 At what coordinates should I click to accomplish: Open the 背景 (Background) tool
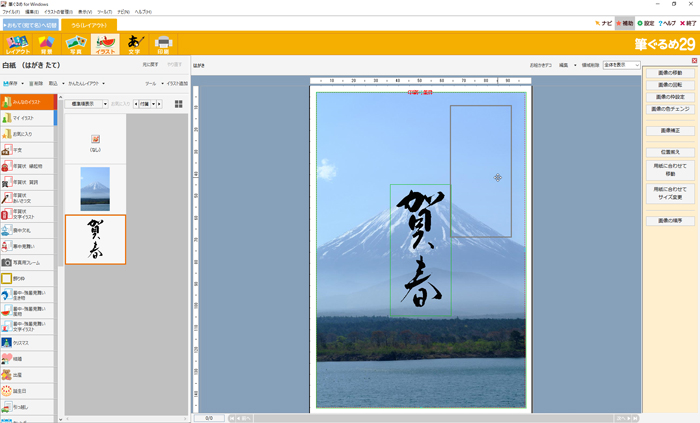(x=46, y=43)
